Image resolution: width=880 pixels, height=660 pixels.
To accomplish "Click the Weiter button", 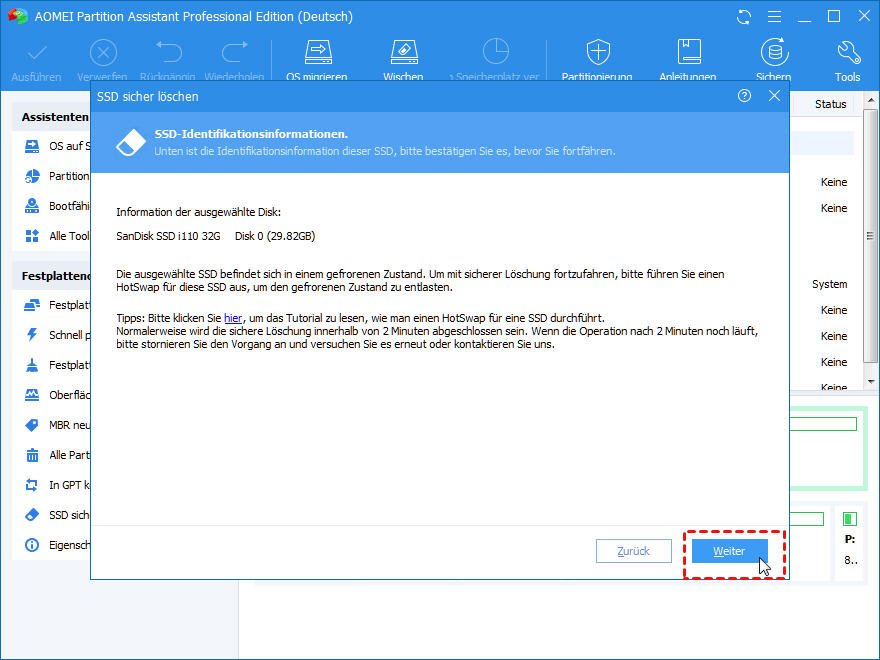I will coord(729,551).
